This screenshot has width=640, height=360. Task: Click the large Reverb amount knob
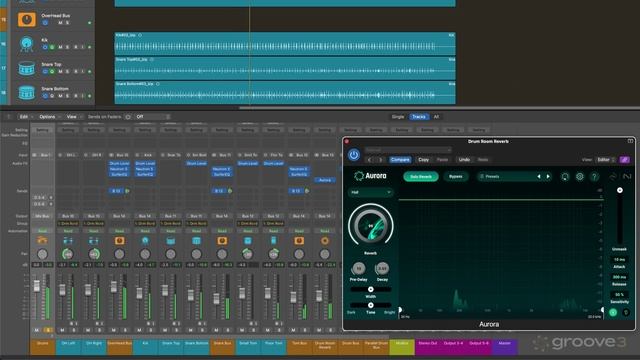coord(371,226)
